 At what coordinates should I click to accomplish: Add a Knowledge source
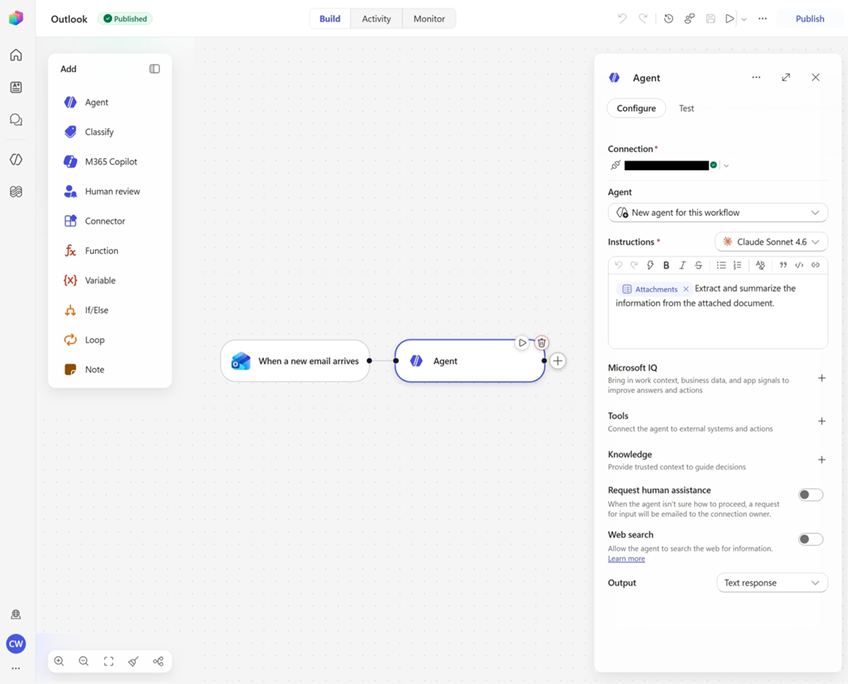point(822,460)
